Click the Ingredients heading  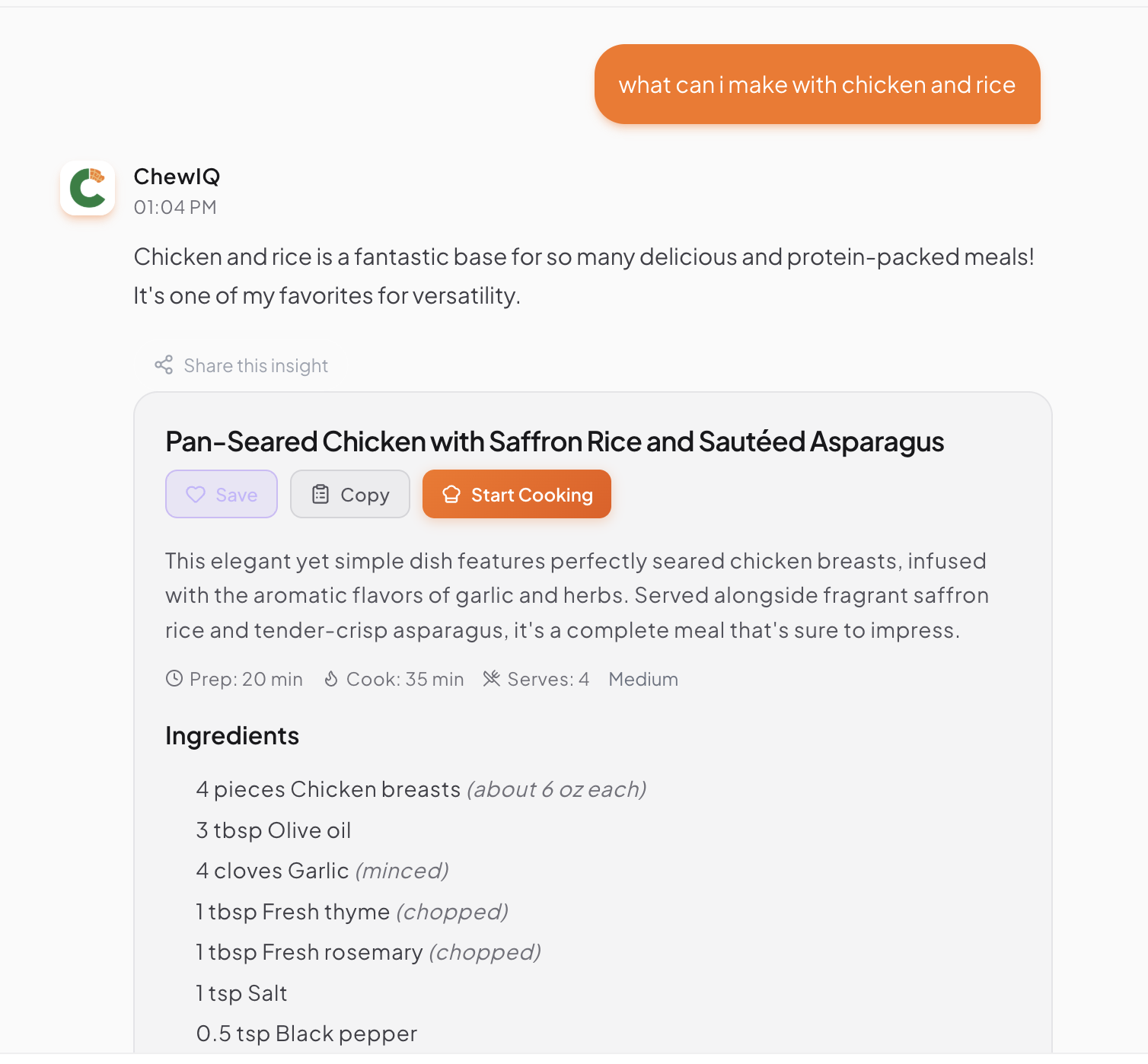(x=232, y=736)
